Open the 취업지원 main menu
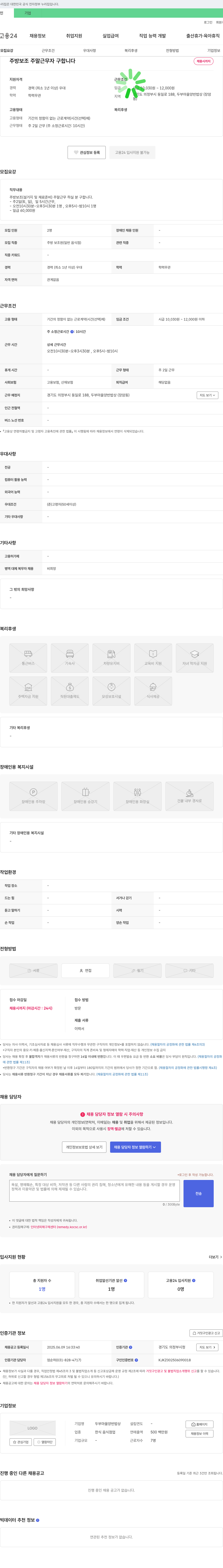223x1568 pixels. 74,36
